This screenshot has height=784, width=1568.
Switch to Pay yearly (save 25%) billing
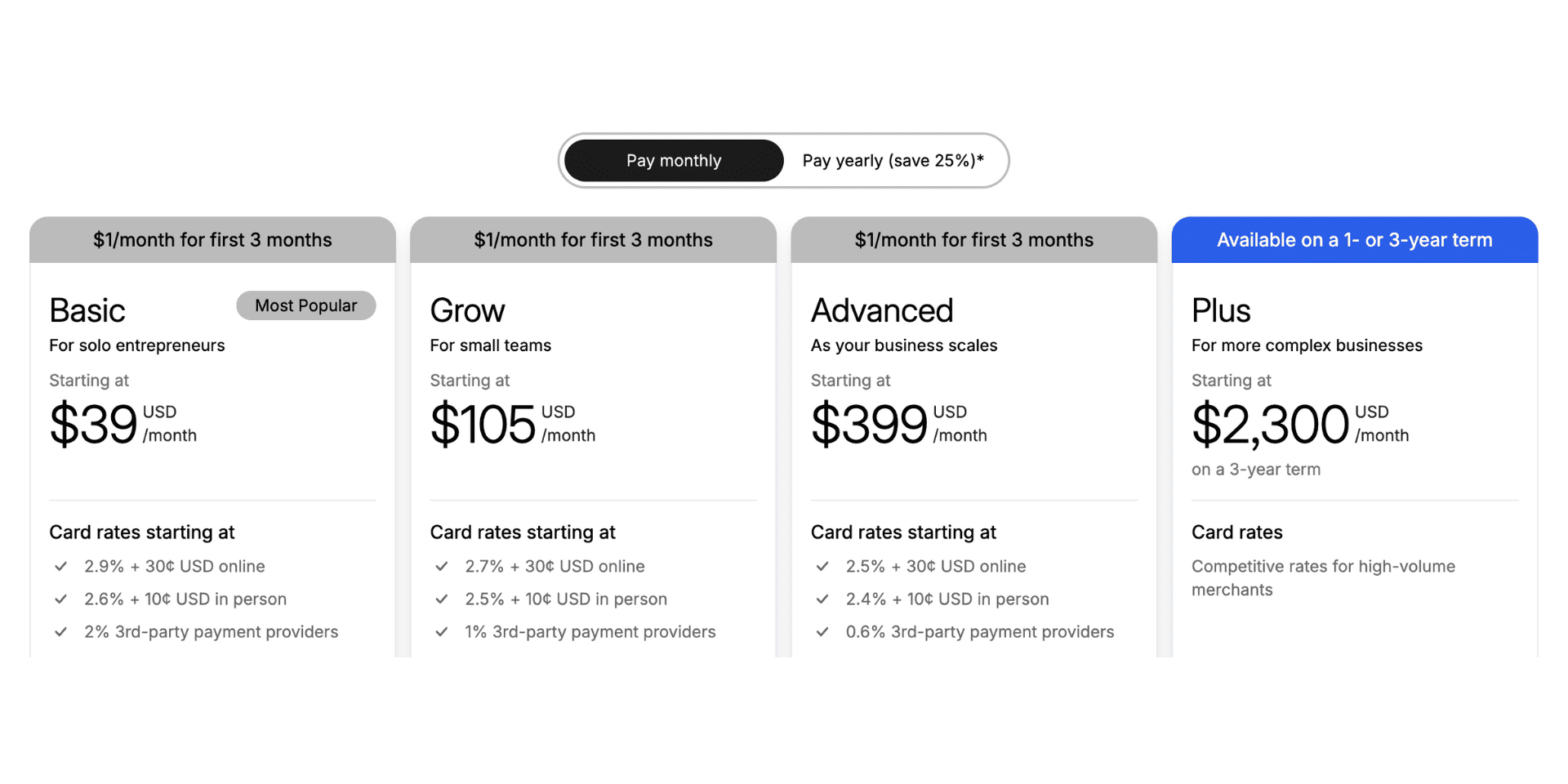[893, 161]
